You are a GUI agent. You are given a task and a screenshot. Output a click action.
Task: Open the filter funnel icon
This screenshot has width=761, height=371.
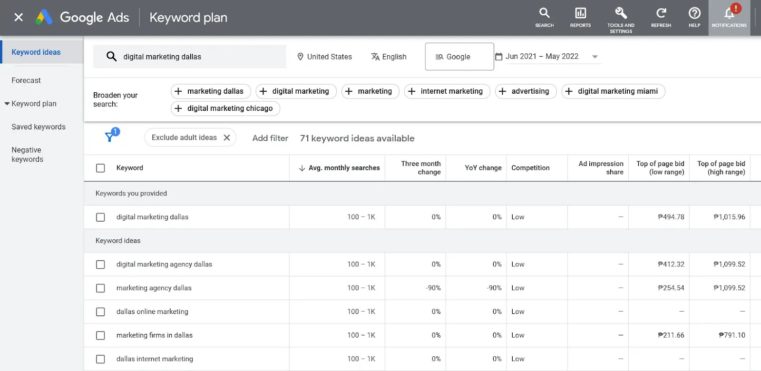[x=111, y=136]
